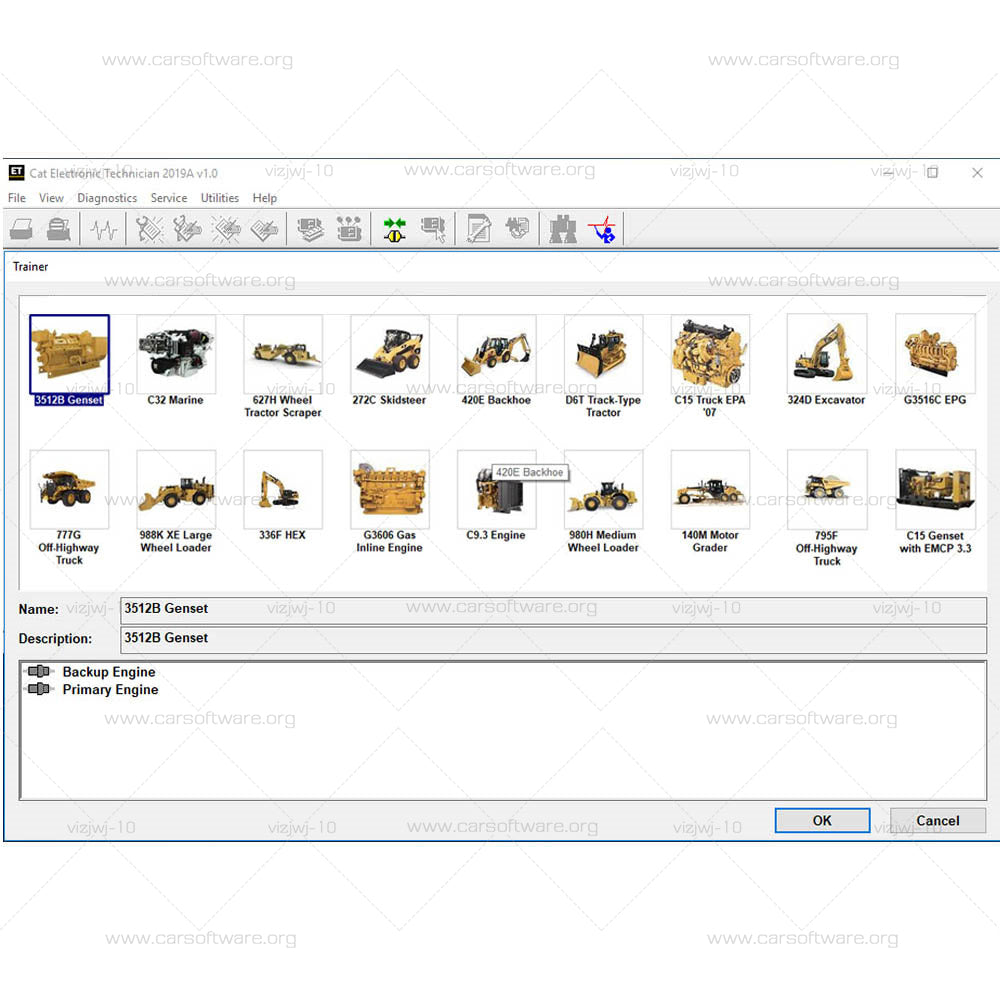Select the D6T Track-Type Tractor
1000x1000 pixels.
[603, 354]
